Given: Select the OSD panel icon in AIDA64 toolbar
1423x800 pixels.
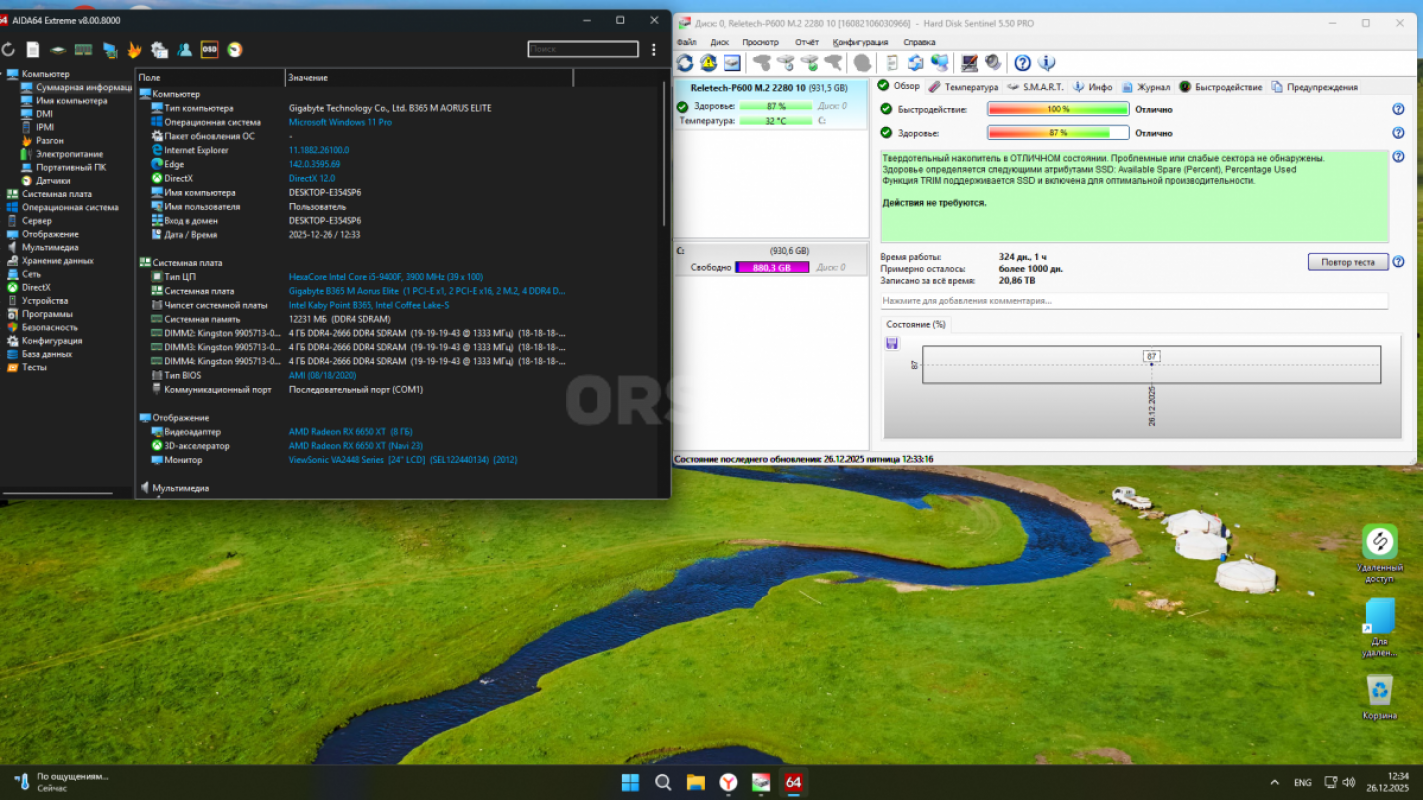Looking at the screenshot, I should coord(208,48).
